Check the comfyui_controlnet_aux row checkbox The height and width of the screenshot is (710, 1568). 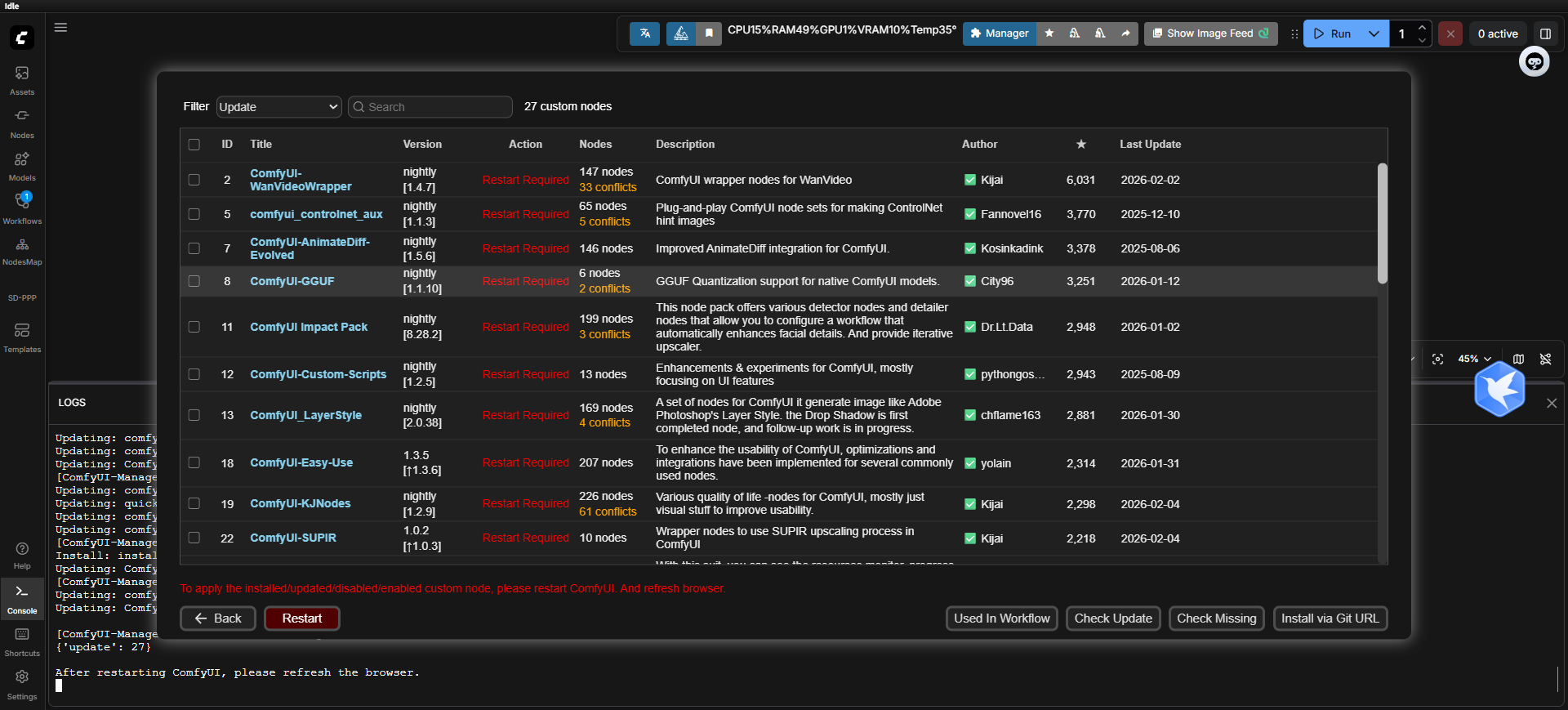194,214
